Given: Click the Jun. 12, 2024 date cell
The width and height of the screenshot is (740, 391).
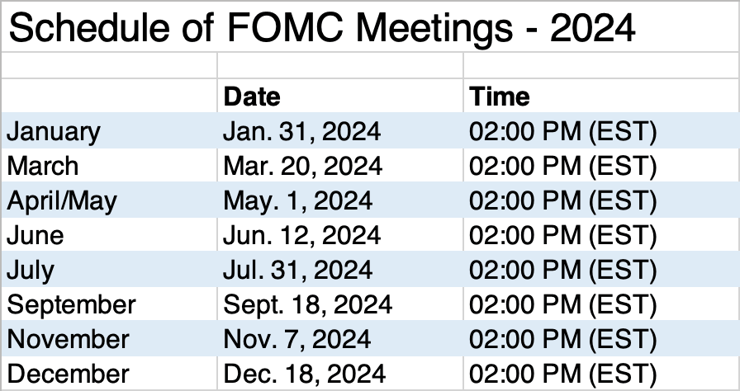Looking at the screenshot, I should point(340,235).
